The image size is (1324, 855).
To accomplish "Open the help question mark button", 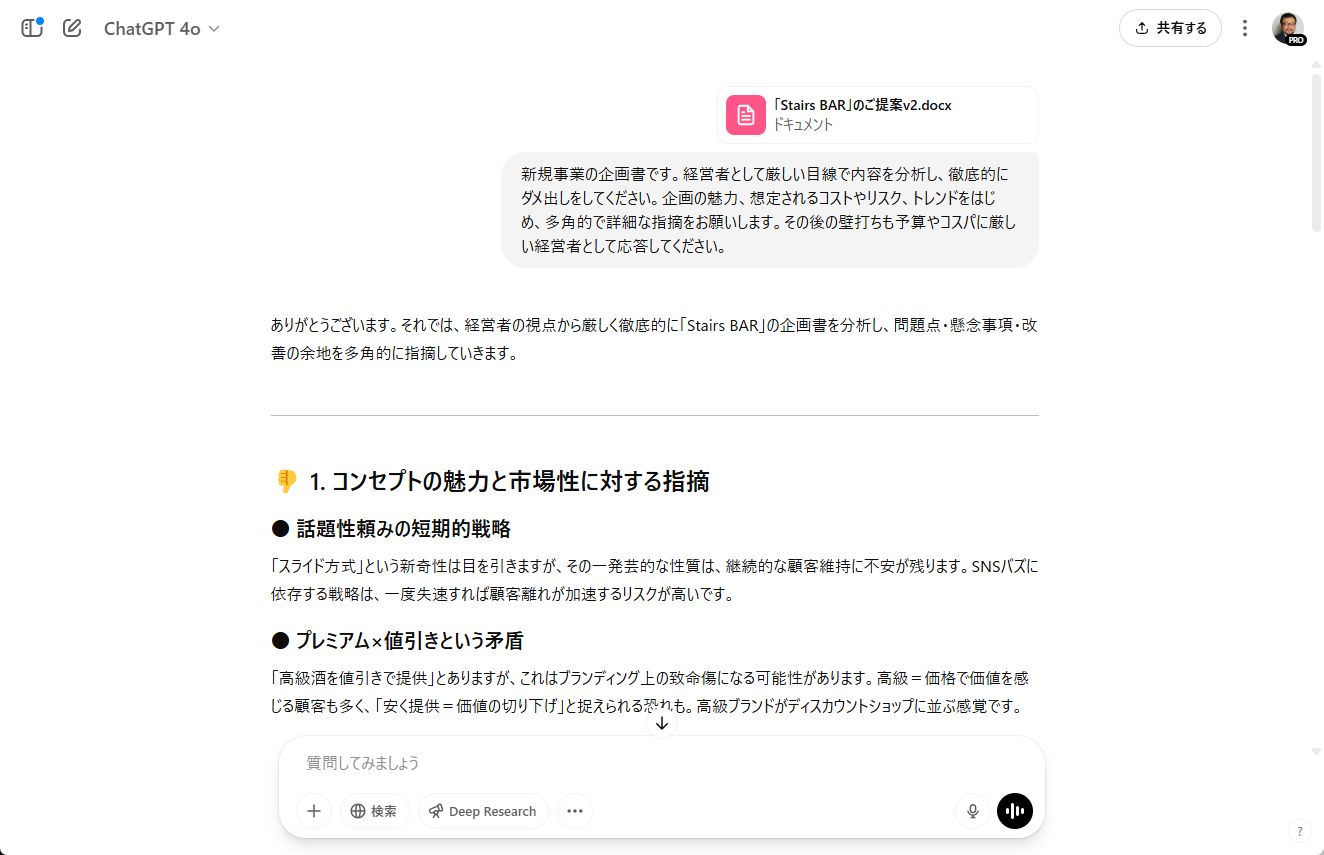I will [1299, 831].
